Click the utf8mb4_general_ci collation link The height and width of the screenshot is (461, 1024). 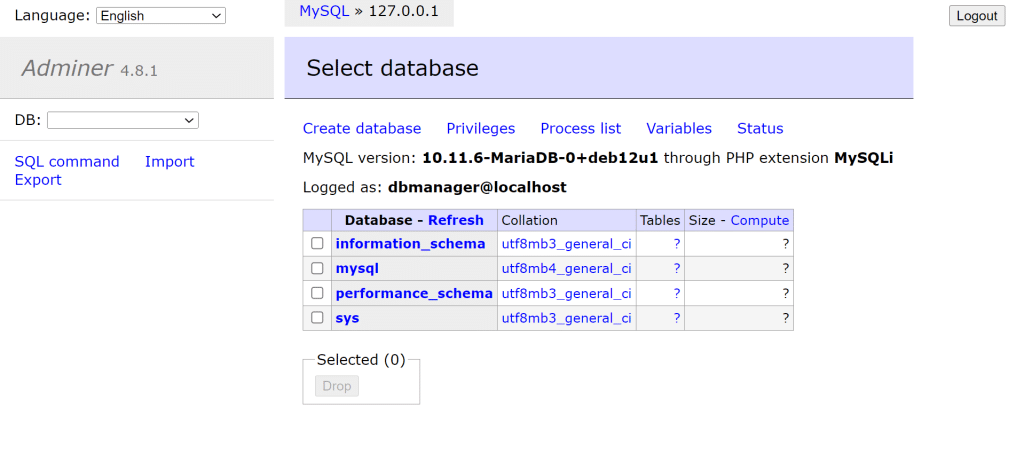566,269
